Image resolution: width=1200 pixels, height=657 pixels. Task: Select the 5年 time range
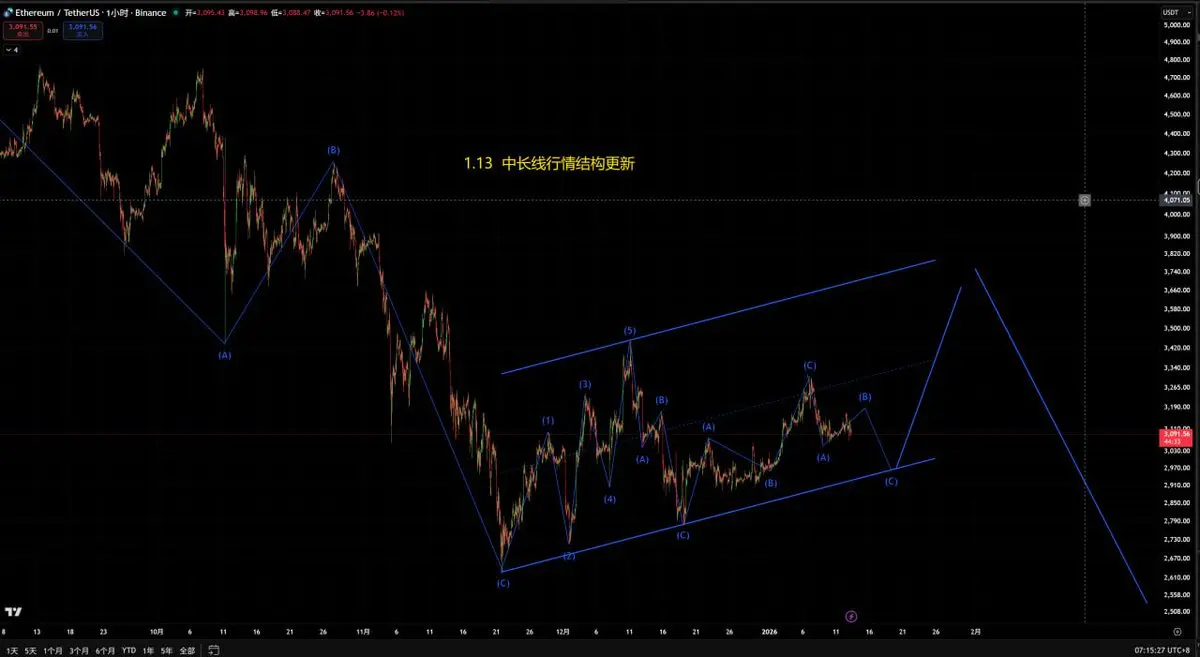click(166, 650)
